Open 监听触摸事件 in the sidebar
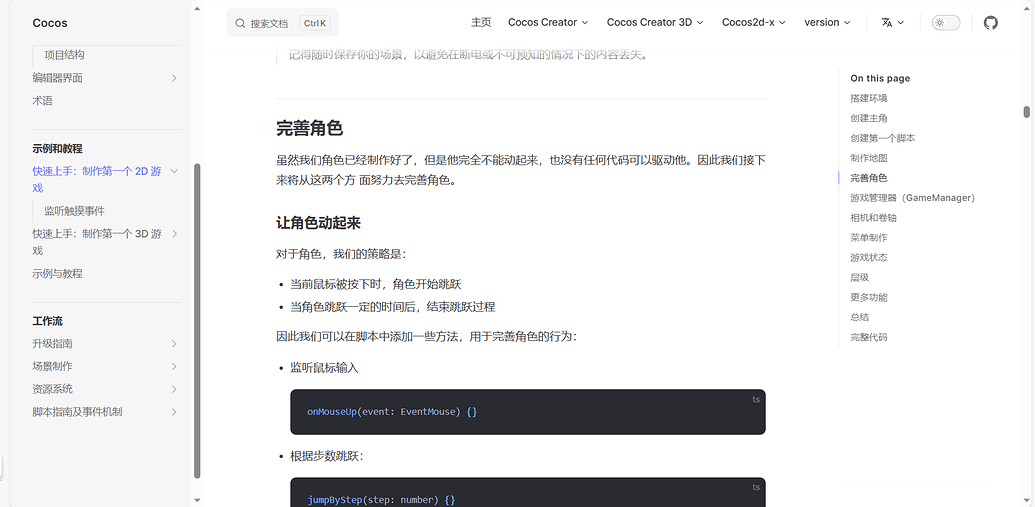This screenshot has height=507, width=1035. pos(74,211)
